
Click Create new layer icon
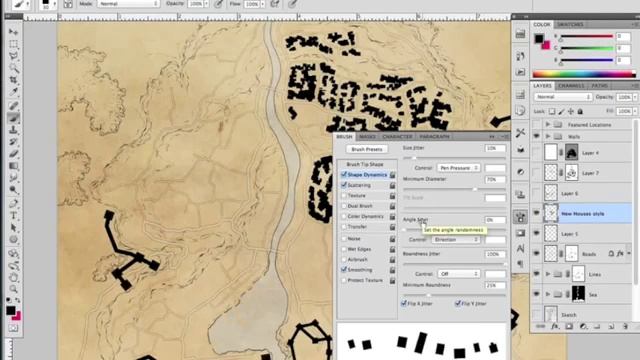click(x=611, y=326)
